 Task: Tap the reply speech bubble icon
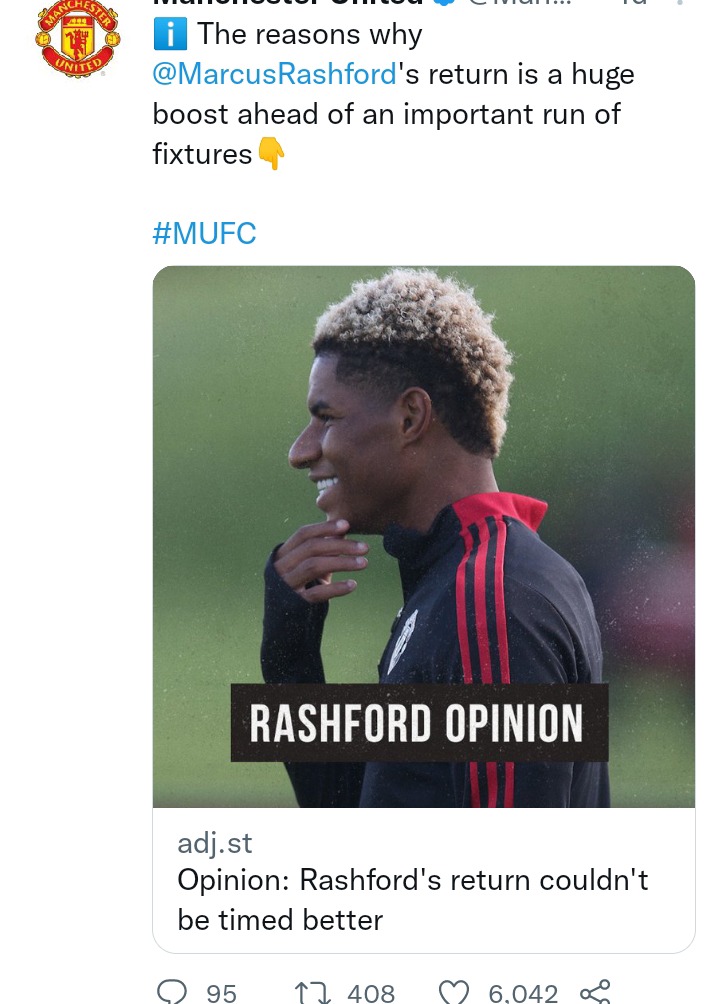tap(171, 992)
